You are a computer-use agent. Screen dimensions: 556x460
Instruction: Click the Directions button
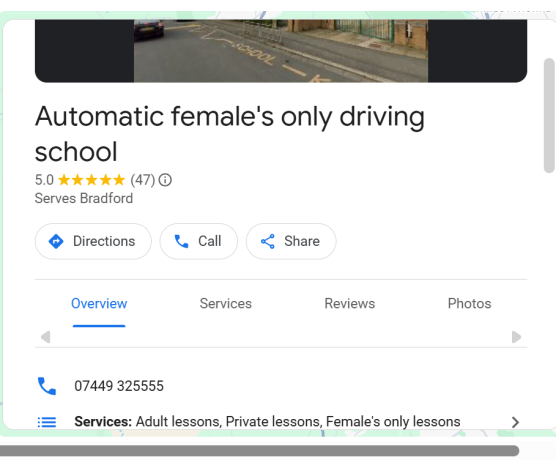tap(93, 241)
